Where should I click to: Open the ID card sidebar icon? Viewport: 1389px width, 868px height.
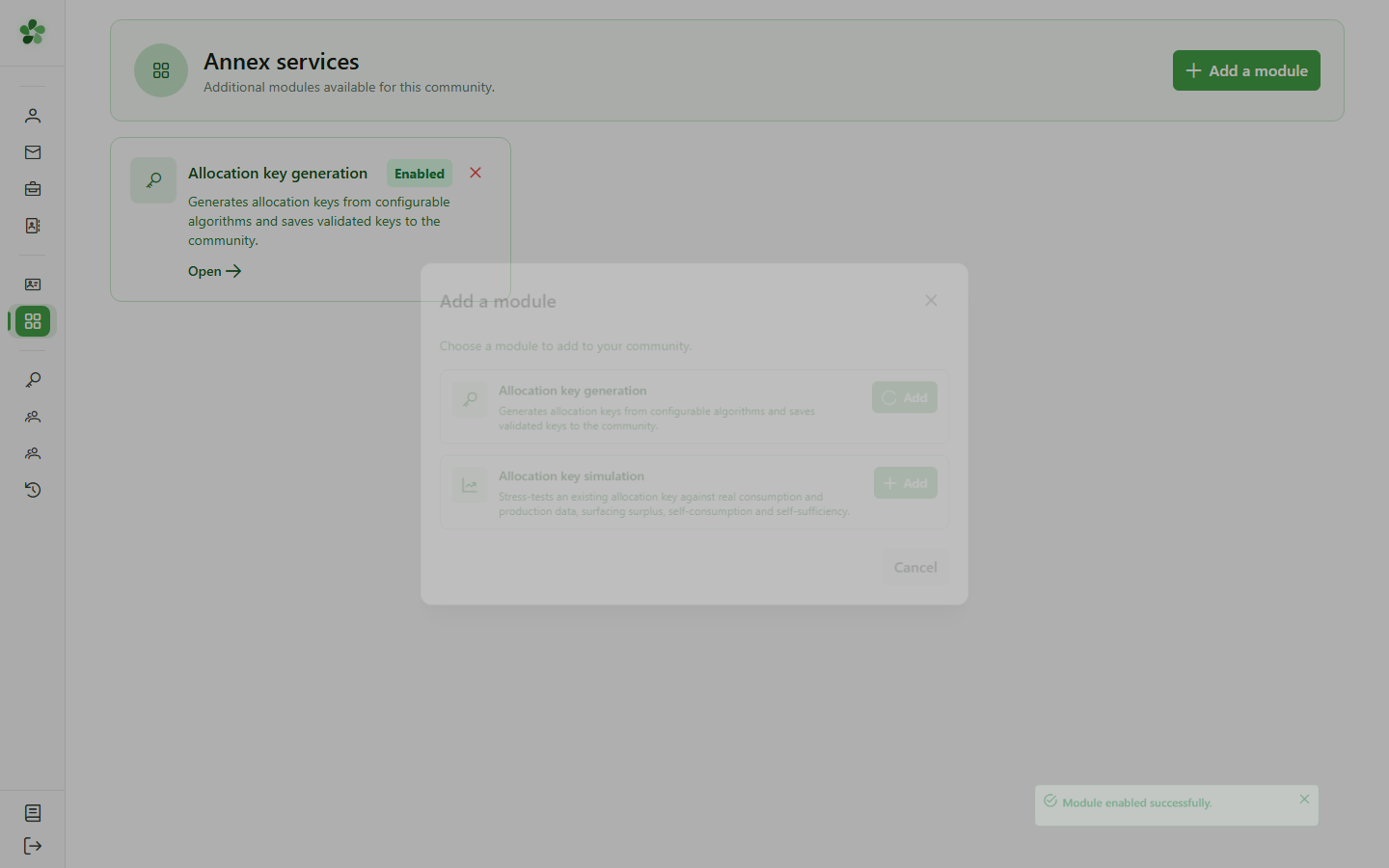tap(33, 285)
